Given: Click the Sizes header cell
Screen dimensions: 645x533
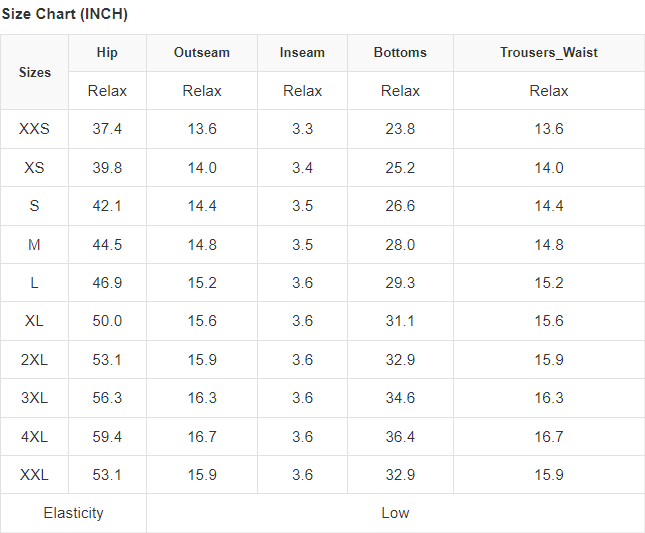Looking at the screenshot, I should [34, 72].
